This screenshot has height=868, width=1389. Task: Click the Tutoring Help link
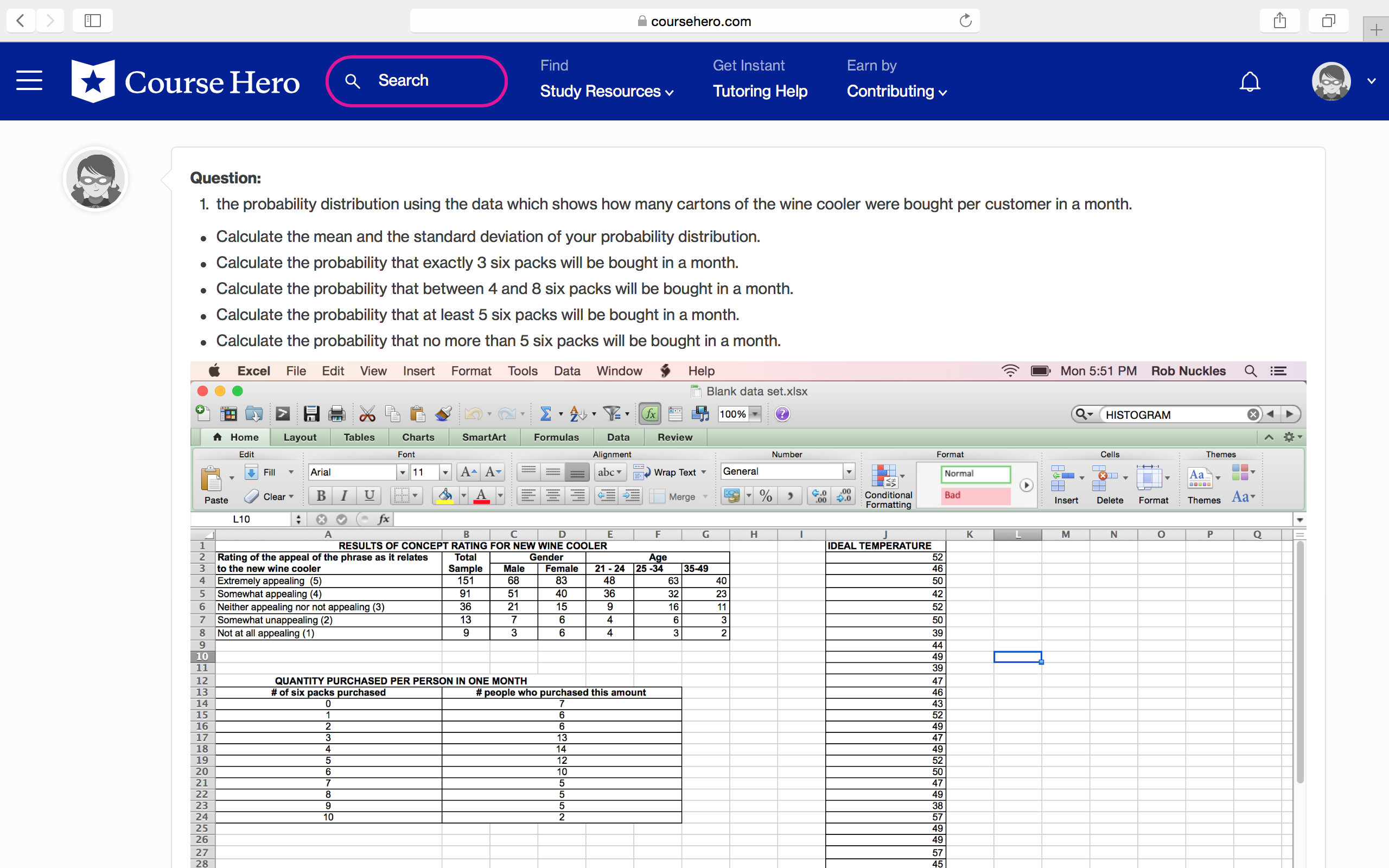point(760,91)
